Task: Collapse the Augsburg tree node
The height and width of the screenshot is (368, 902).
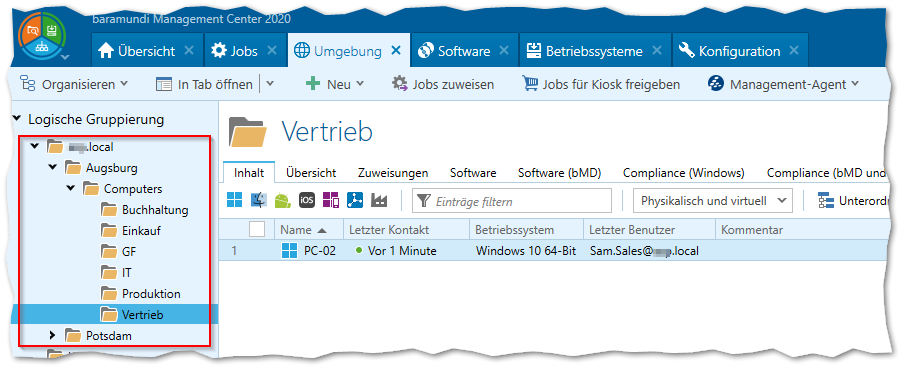Action: tap(53, 168)
